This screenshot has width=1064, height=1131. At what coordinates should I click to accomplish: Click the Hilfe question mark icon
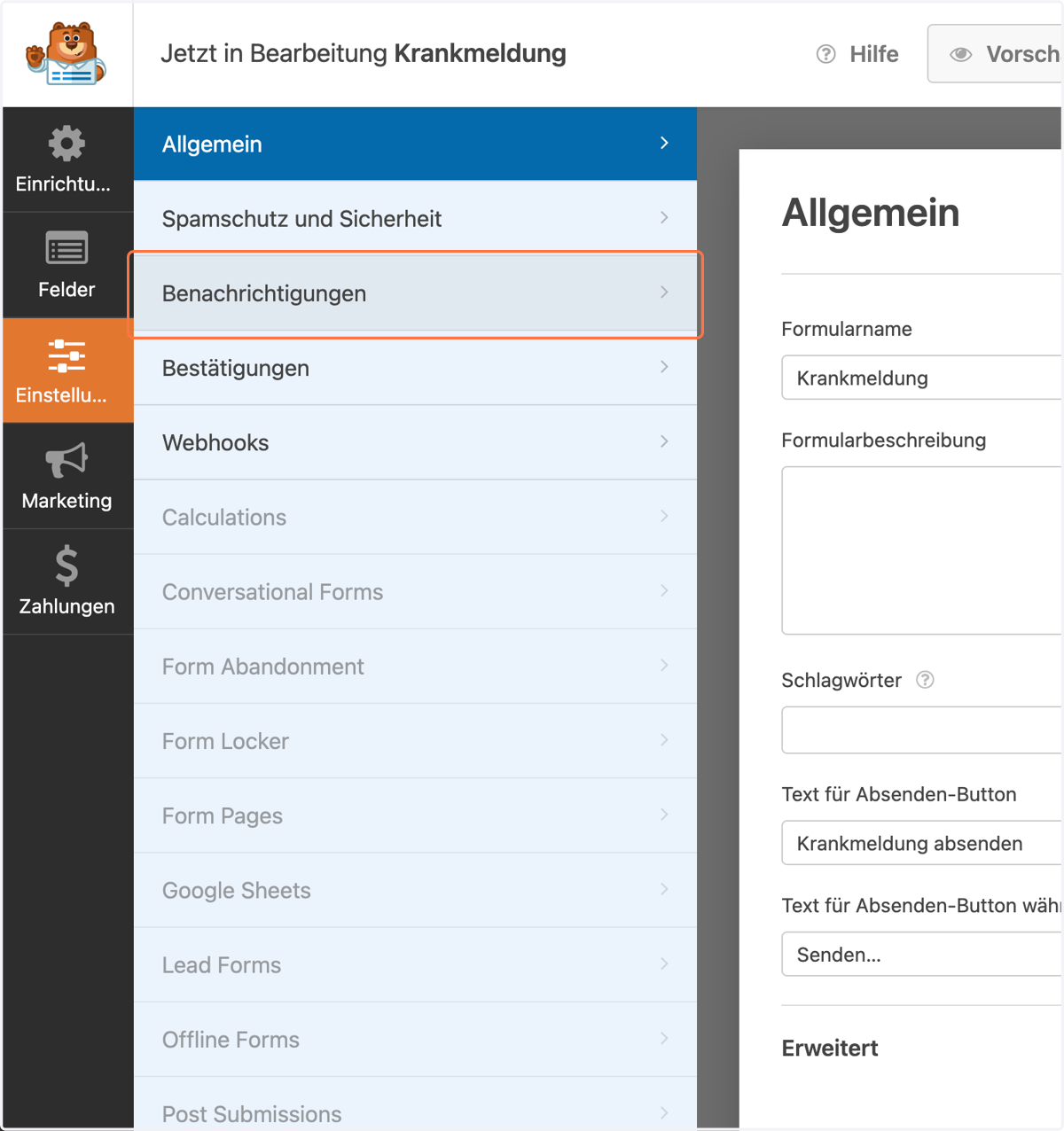coord(825,54)
